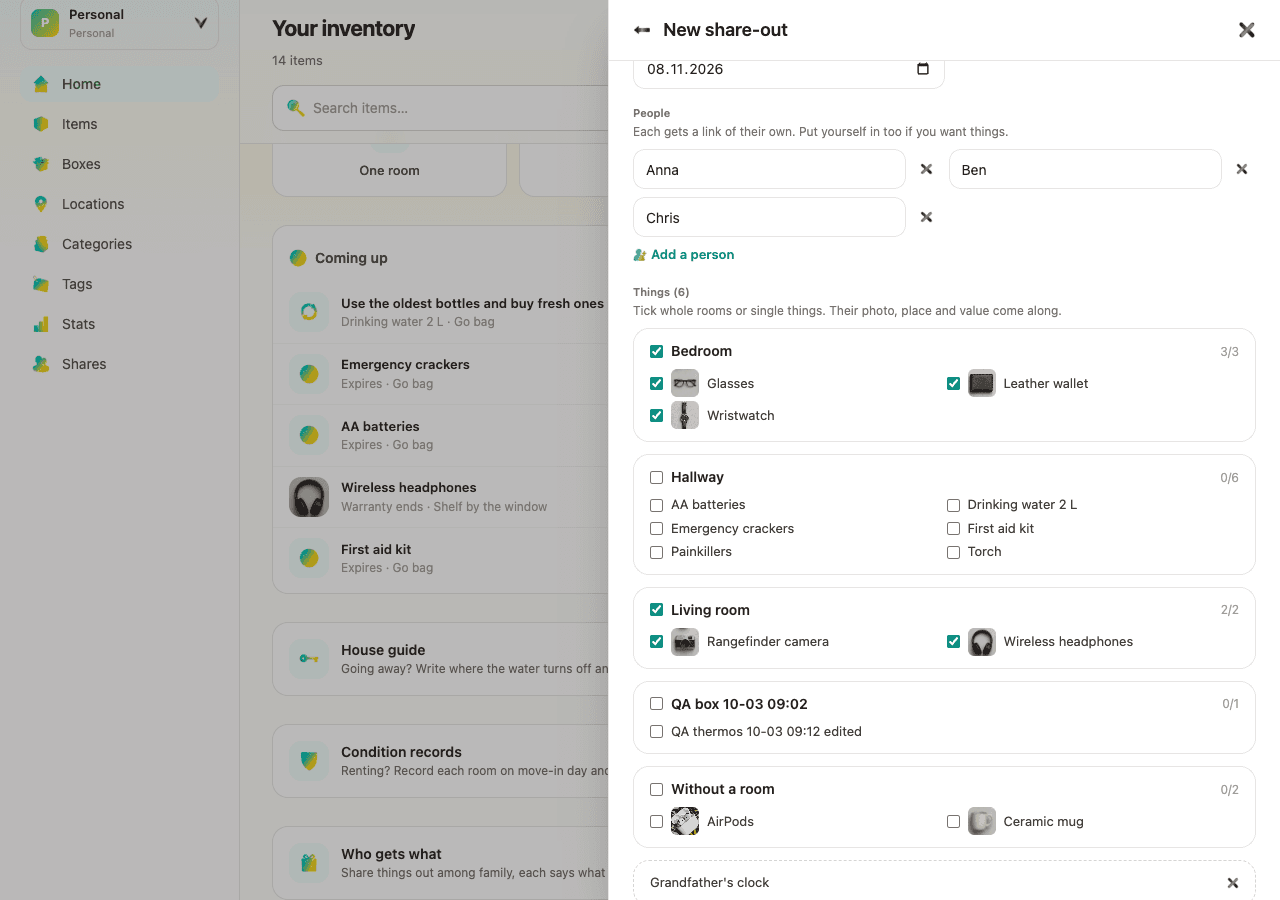The image size is (1280, 900).
Task: Remove Chris from the people list
Action: pyautogui.click(x=926, y=217)
